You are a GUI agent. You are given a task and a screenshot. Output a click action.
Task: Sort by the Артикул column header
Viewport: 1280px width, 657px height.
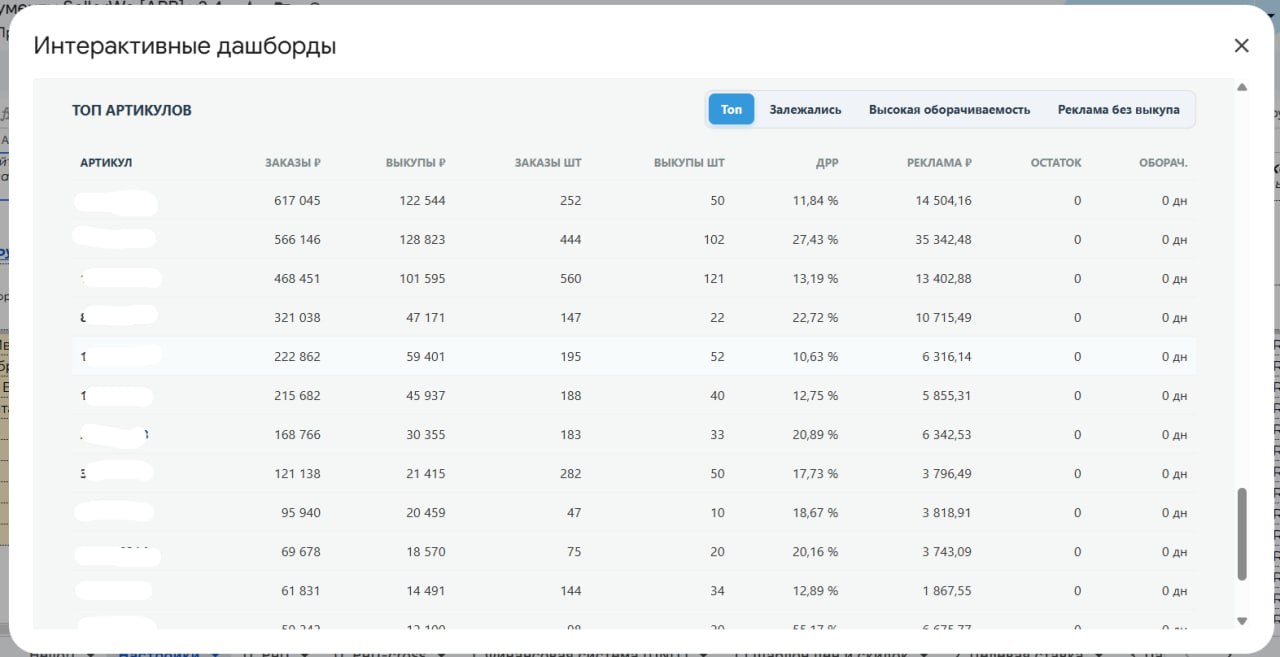(106, 162)
